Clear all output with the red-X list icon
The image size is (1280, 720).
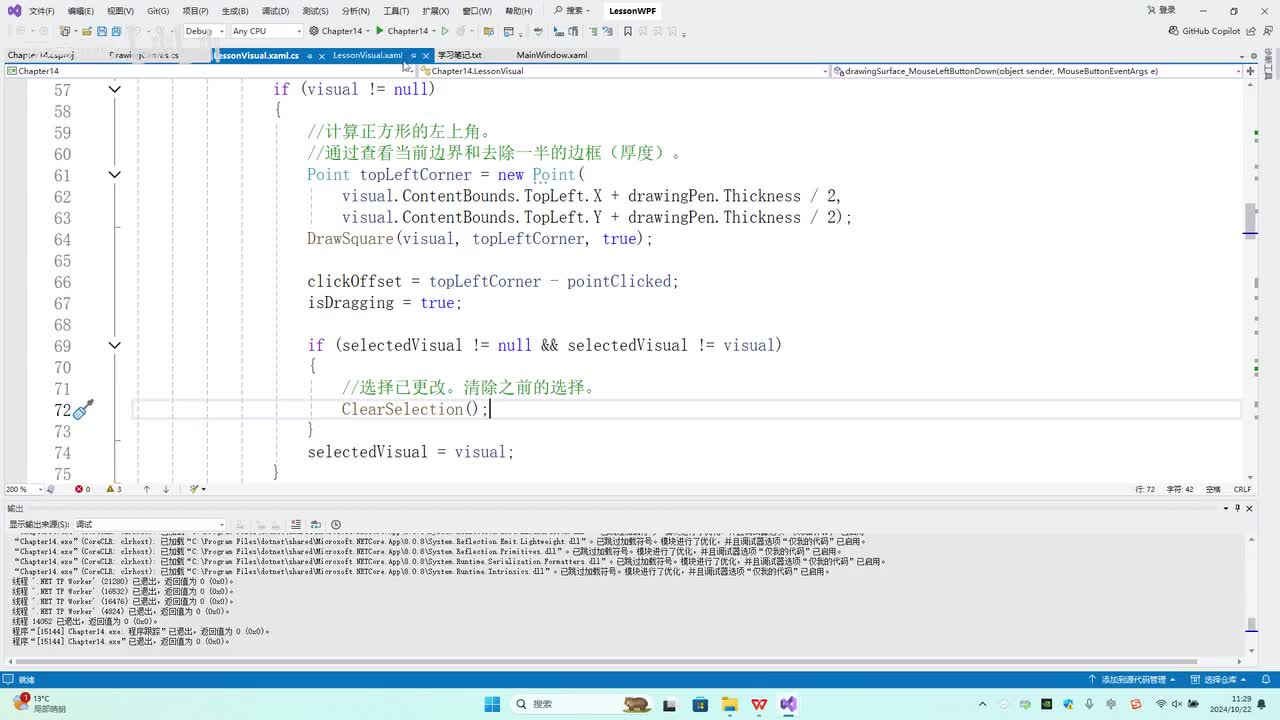click(x=296, y=524)
